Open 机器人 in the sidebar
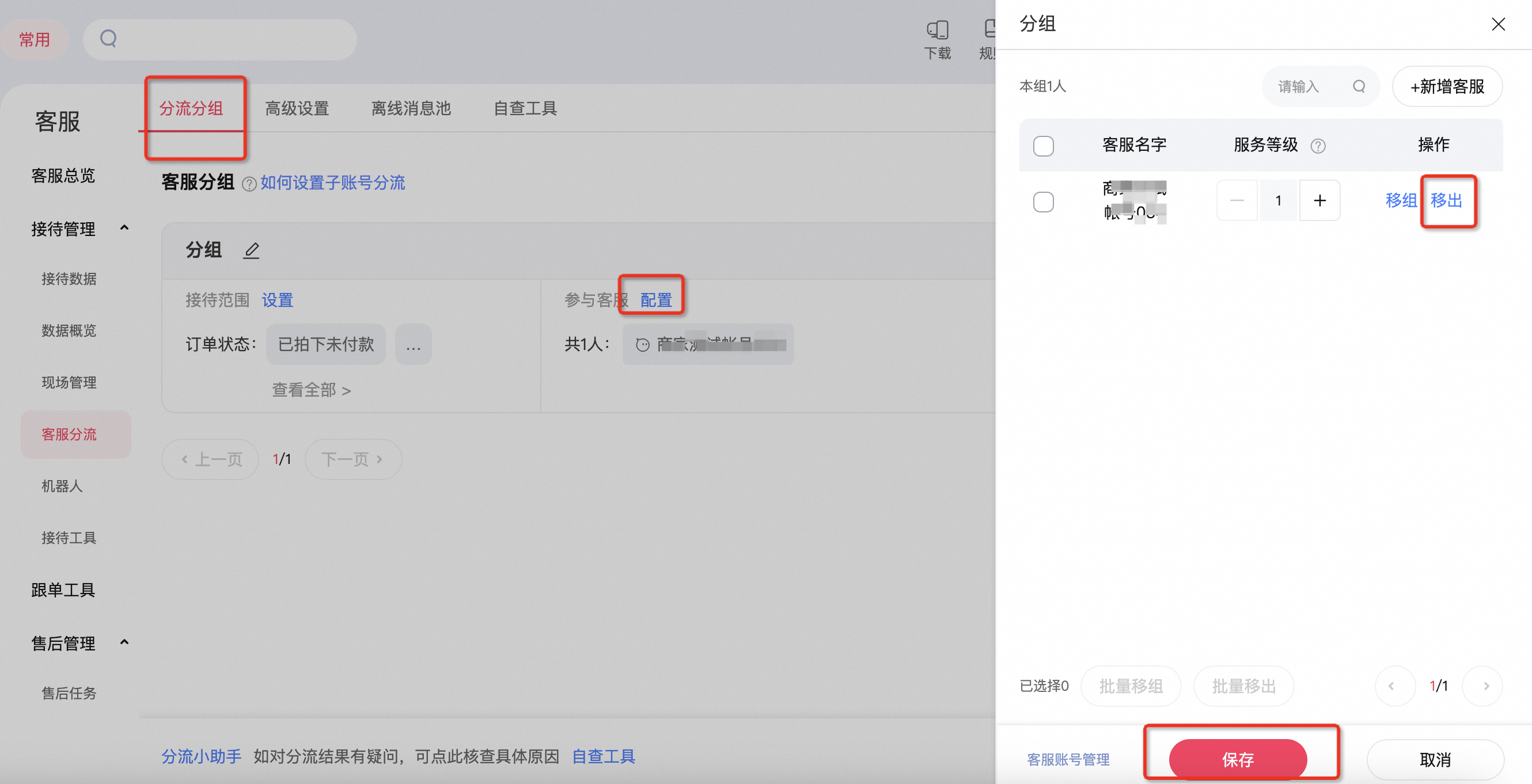 point(62,486)
